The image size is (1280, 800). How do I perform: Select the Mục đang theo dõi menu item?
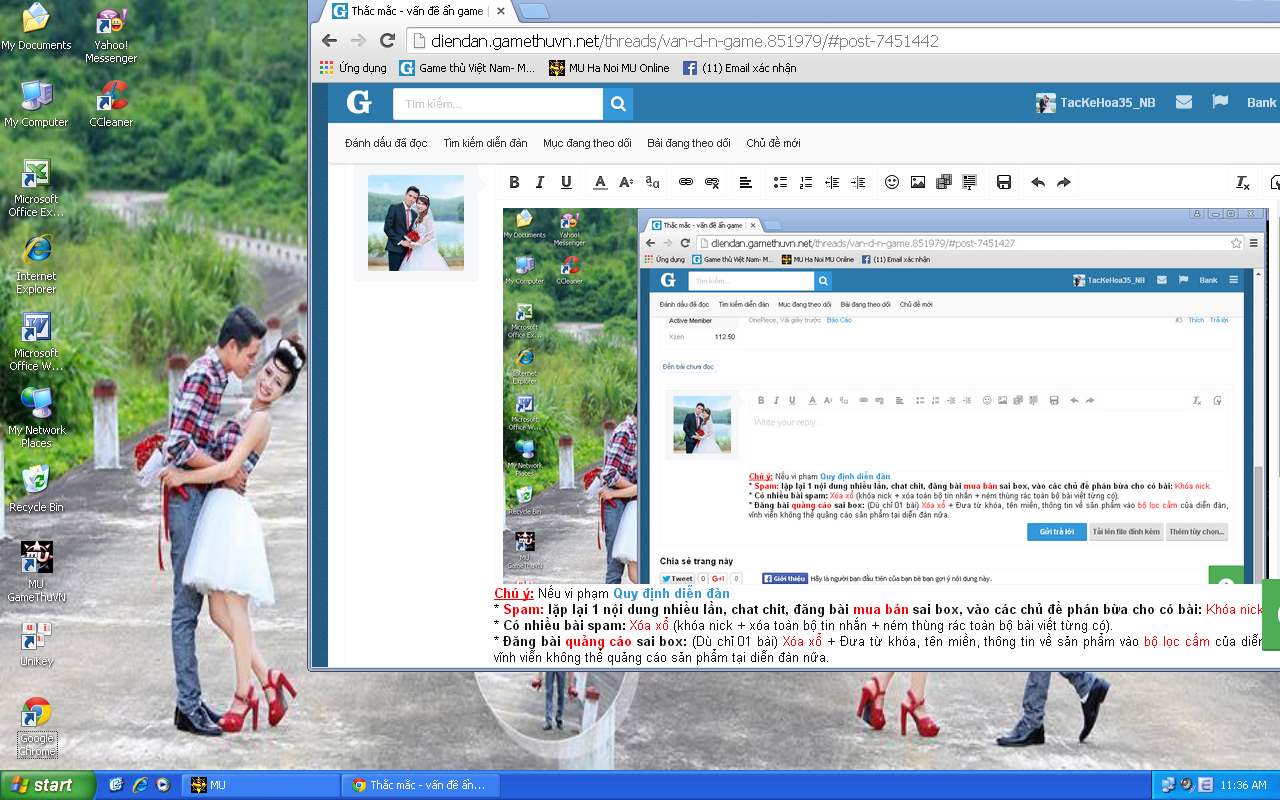pos(587,143)
